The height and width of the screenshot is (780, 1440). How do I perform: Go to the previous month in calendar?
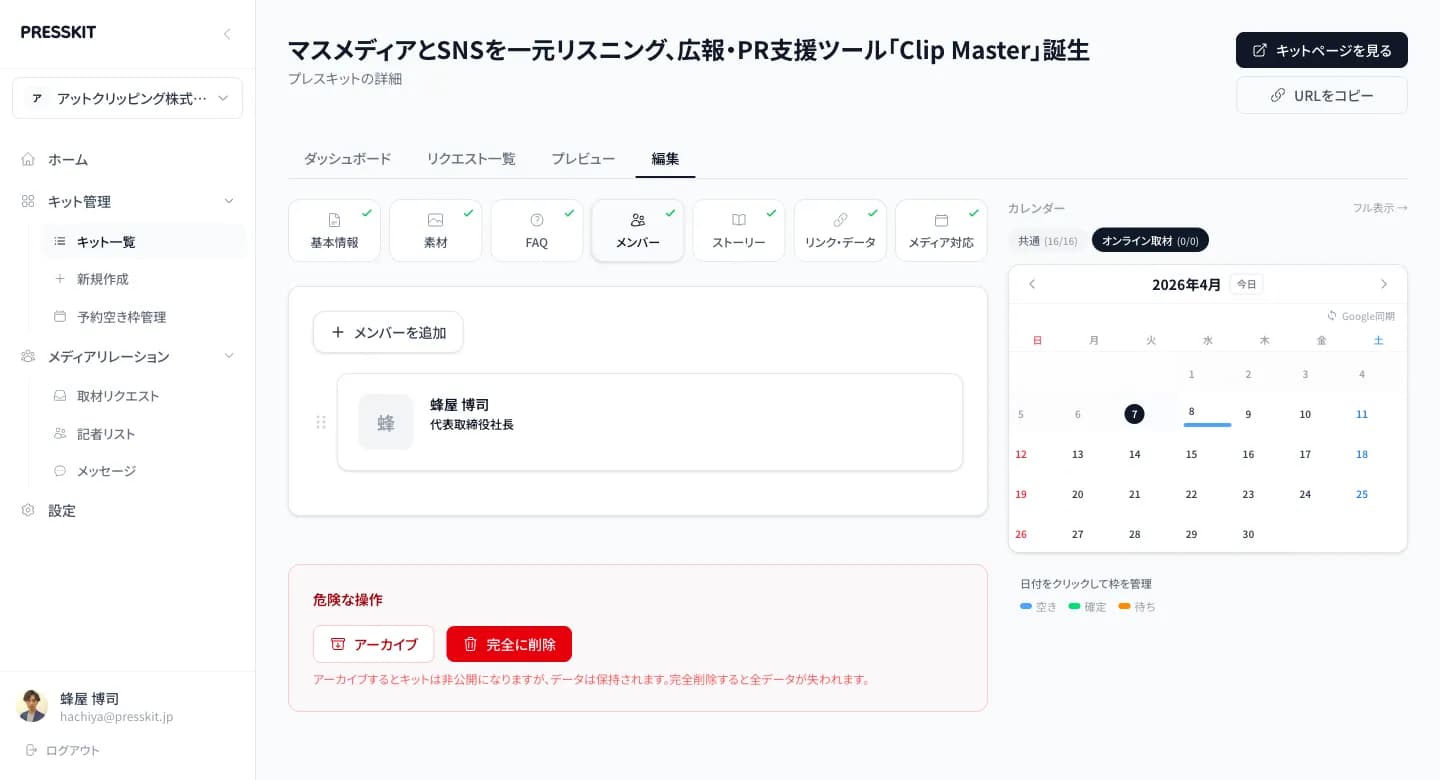pos(1032,284)
